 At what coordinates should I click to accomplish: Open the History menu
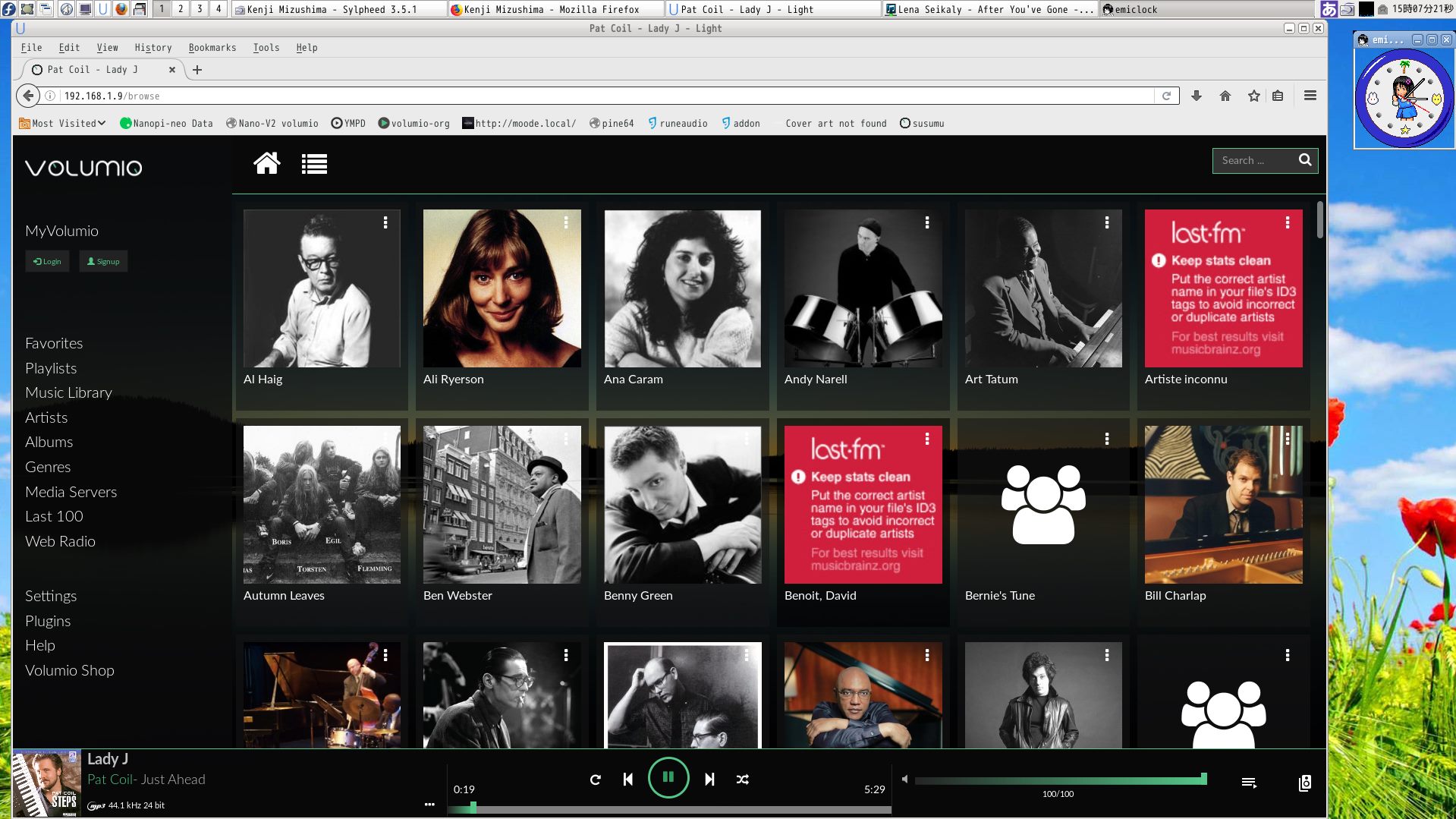pyautogui.click(x=153, y=47)
